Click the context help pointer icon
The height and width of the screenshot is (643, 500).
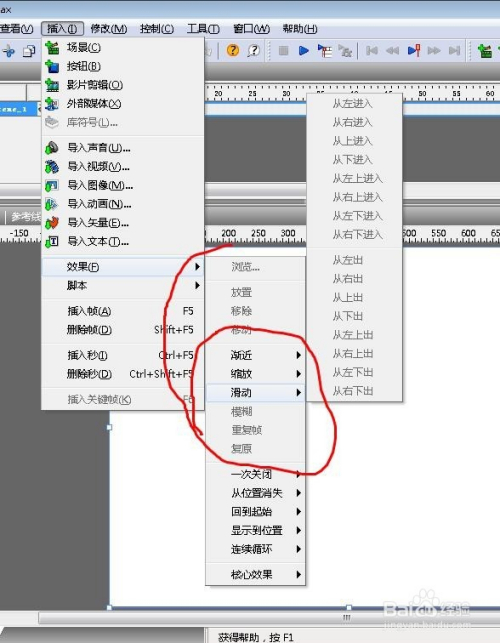tap(254, 50)
